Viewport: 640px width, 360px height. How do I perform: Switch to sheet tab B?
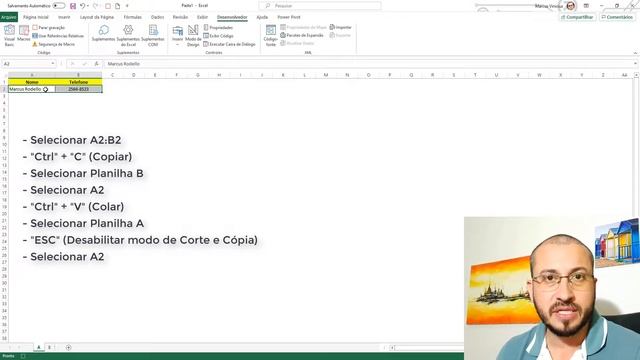(x=49, y=347)
